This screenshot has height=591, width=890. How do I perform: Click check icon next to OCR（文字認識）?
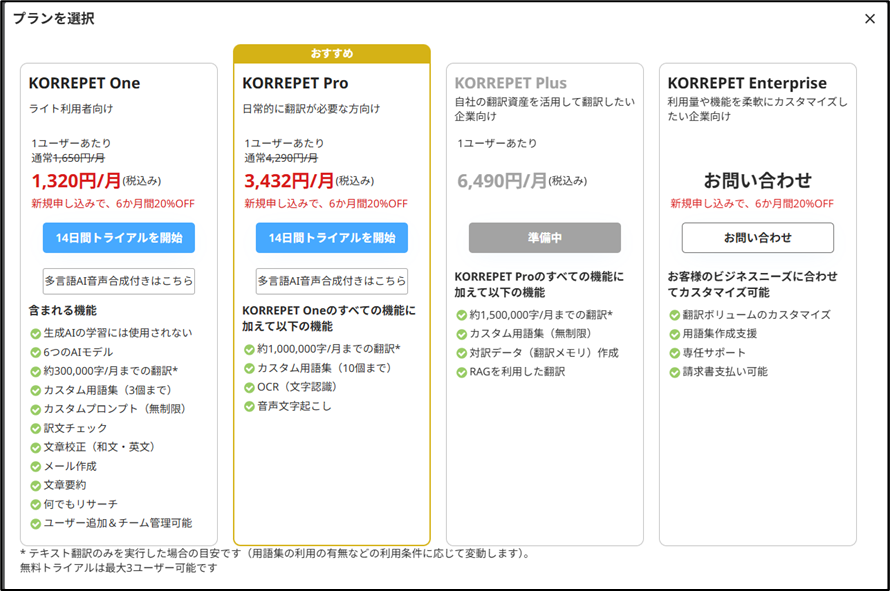click(x=249, y=387)
